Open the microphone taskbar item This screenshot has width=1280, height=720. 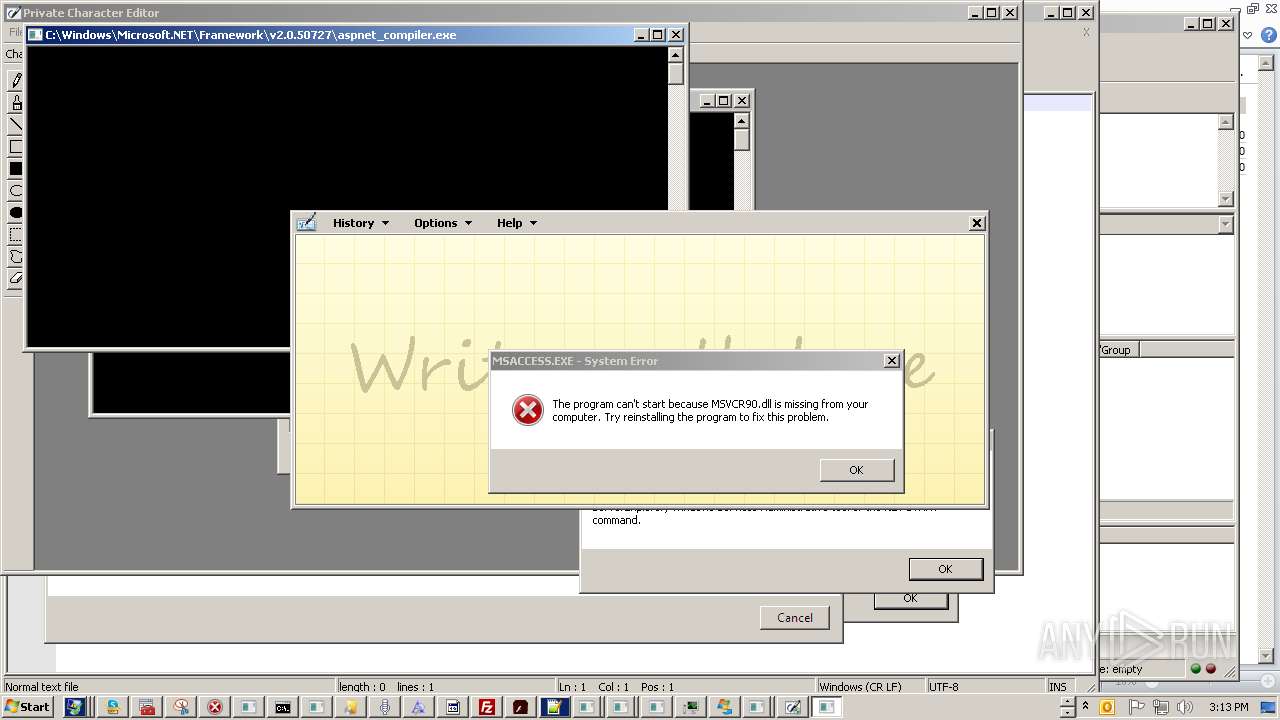(385, 707)
